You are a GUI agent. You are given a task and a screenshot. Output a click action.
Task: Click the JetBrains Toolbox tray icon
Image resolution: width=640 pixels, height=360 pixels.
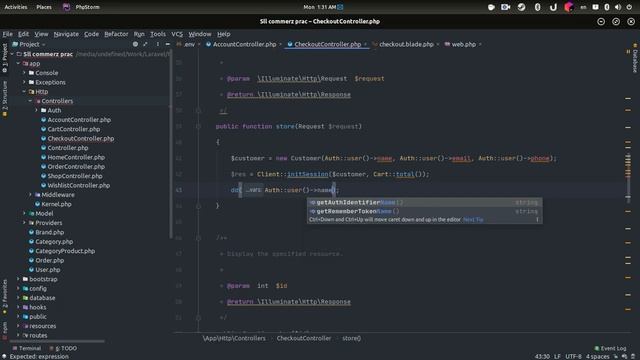[569, 7]
